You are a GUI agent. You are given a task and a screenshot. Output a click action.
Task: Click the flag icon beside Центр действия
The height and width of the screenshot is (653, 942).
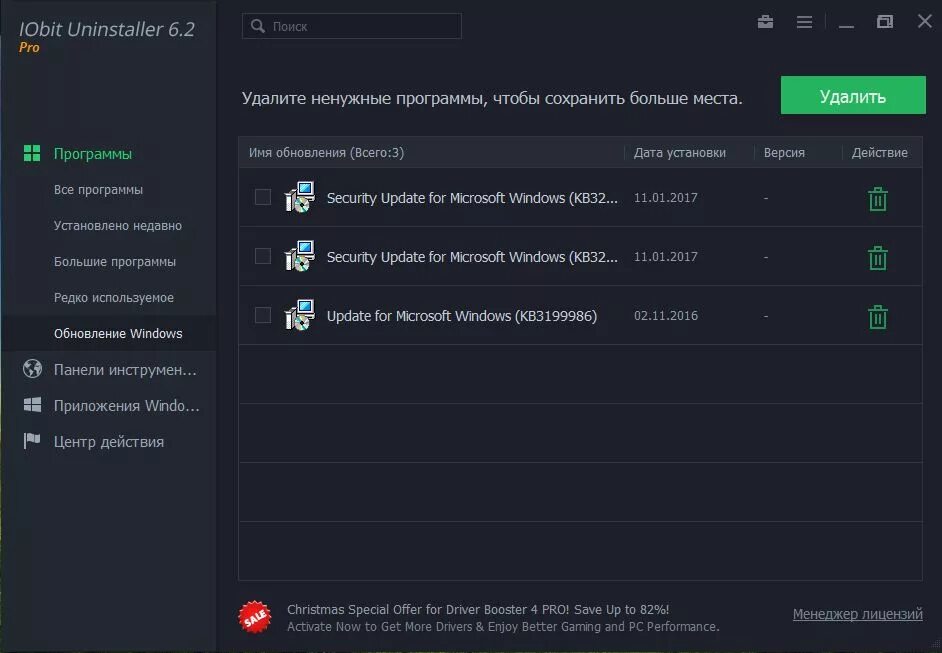tap(32, 440)
